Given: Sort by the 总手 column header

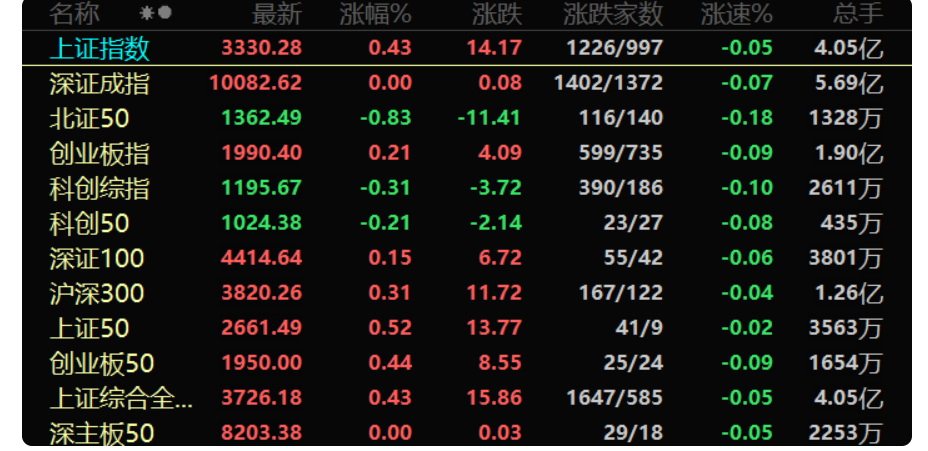Looking at the screenshot, I should click(858, 14).
